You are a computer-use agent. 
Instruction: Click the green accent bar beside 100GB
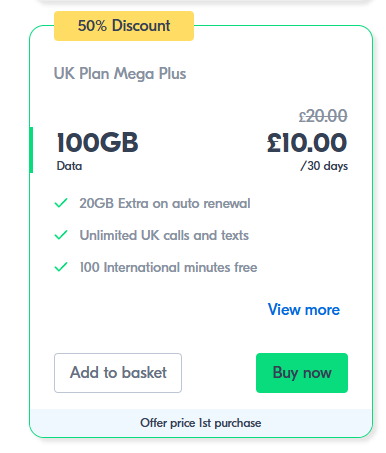[31, 150]
